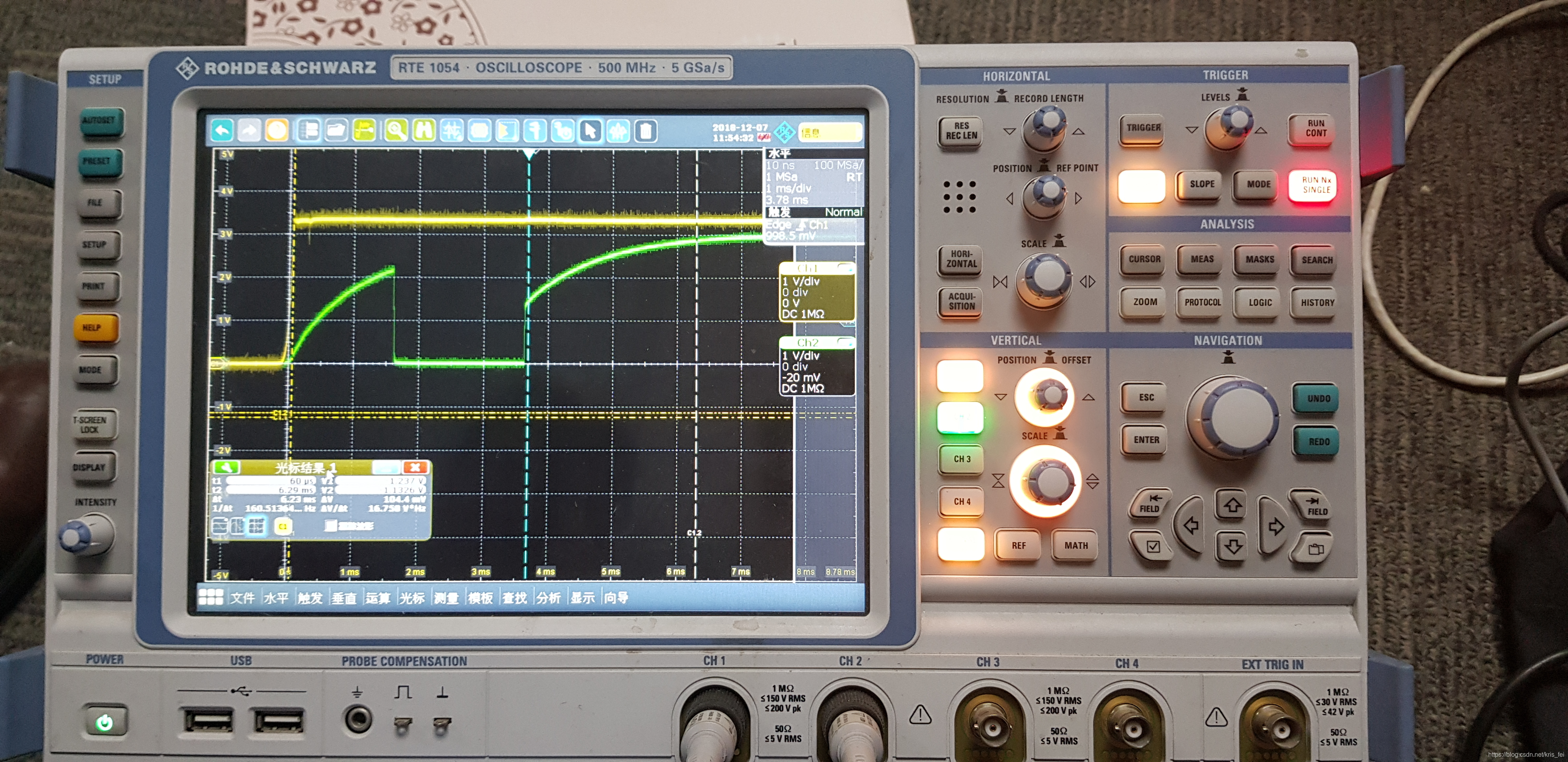Push the green PRESET hardware button
Screen dimensions: 1568x762
pyautogui.click(x=99, y=163)
